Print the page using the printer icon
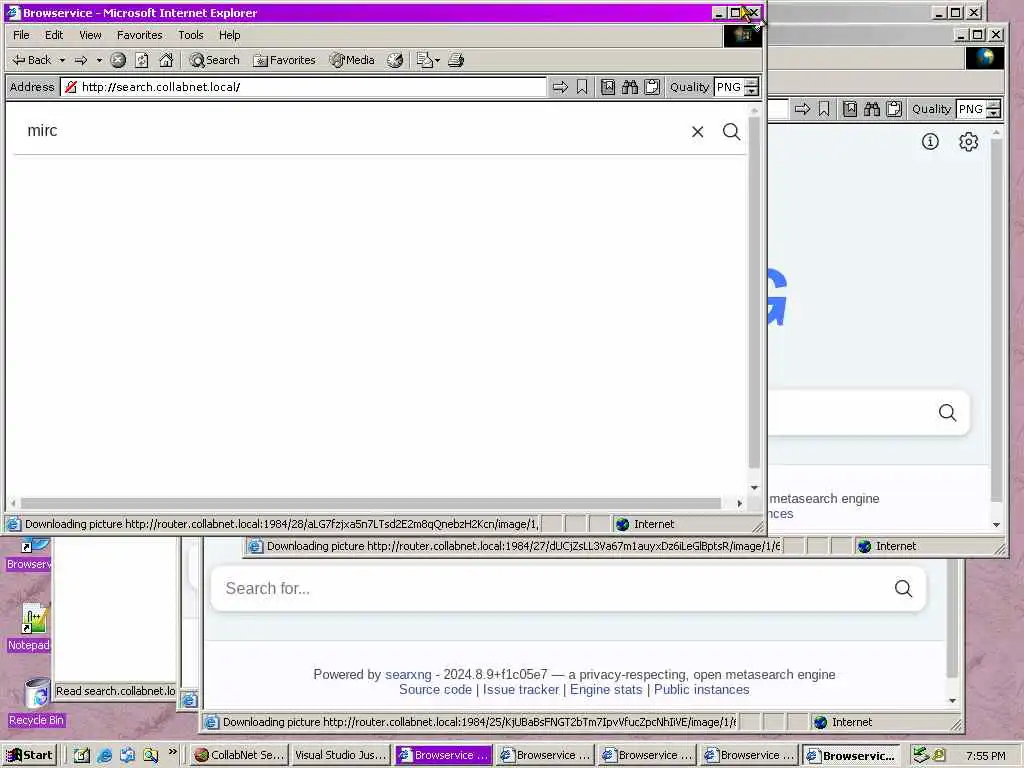1024x768 pixels. pos(456,60)
